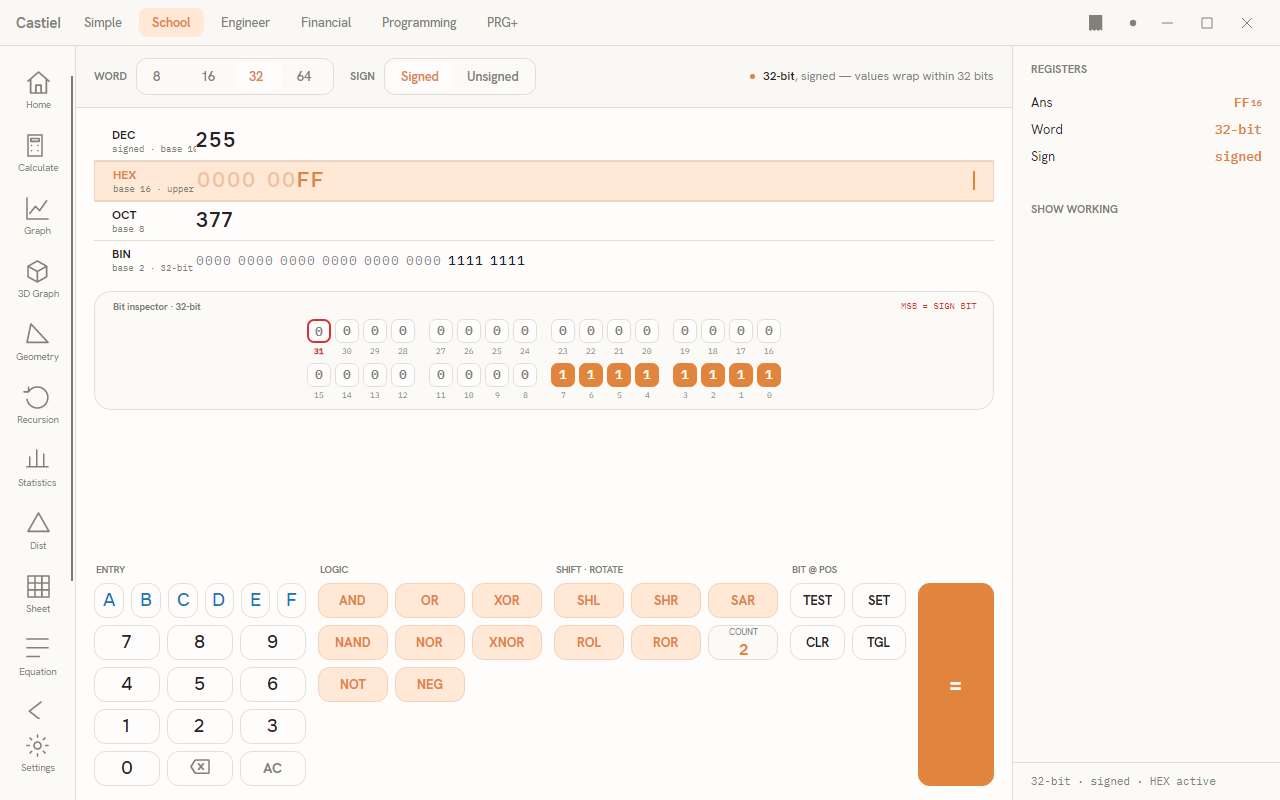Click the NOR logic button

(430, 642)
